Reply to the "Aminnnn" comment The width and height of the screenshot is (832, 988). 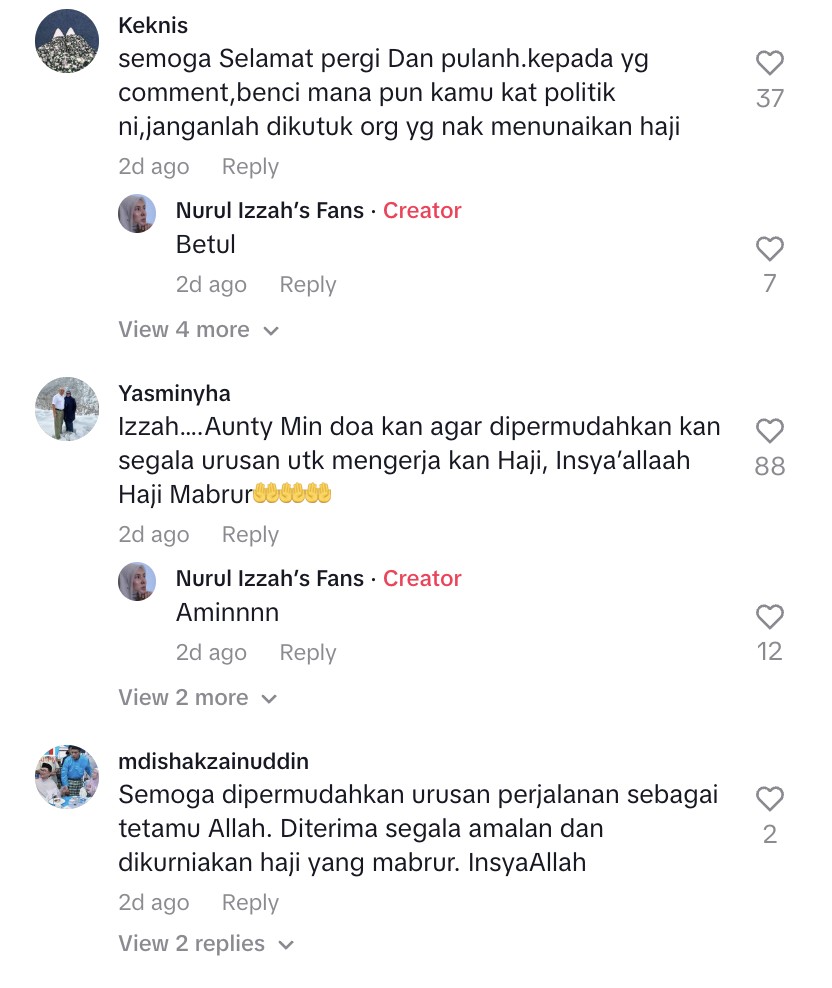coord(308,652)
